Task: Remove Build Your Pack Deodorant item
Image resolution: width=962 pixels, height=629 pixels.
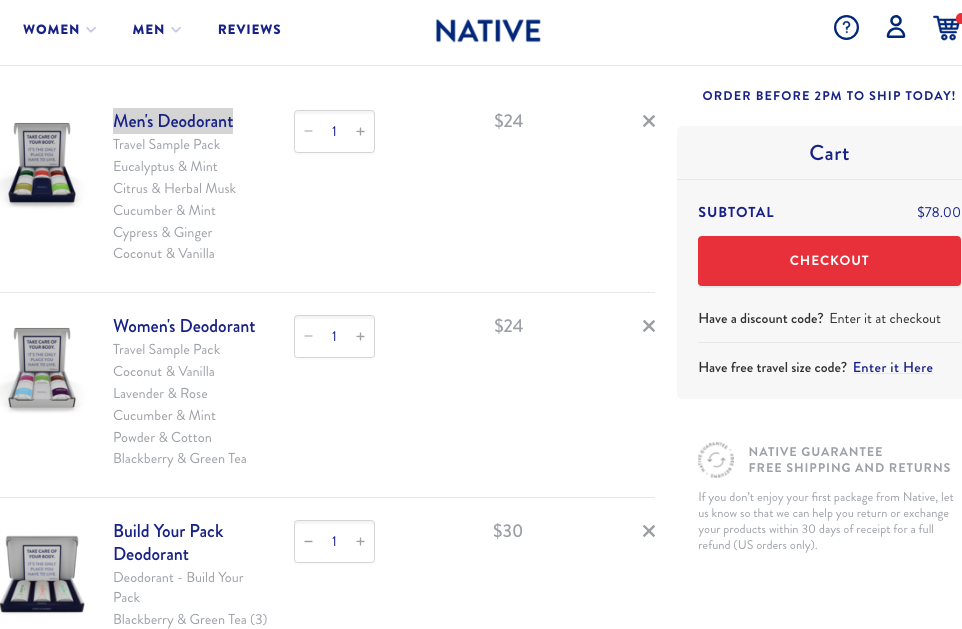Action: tap(649, 531)
